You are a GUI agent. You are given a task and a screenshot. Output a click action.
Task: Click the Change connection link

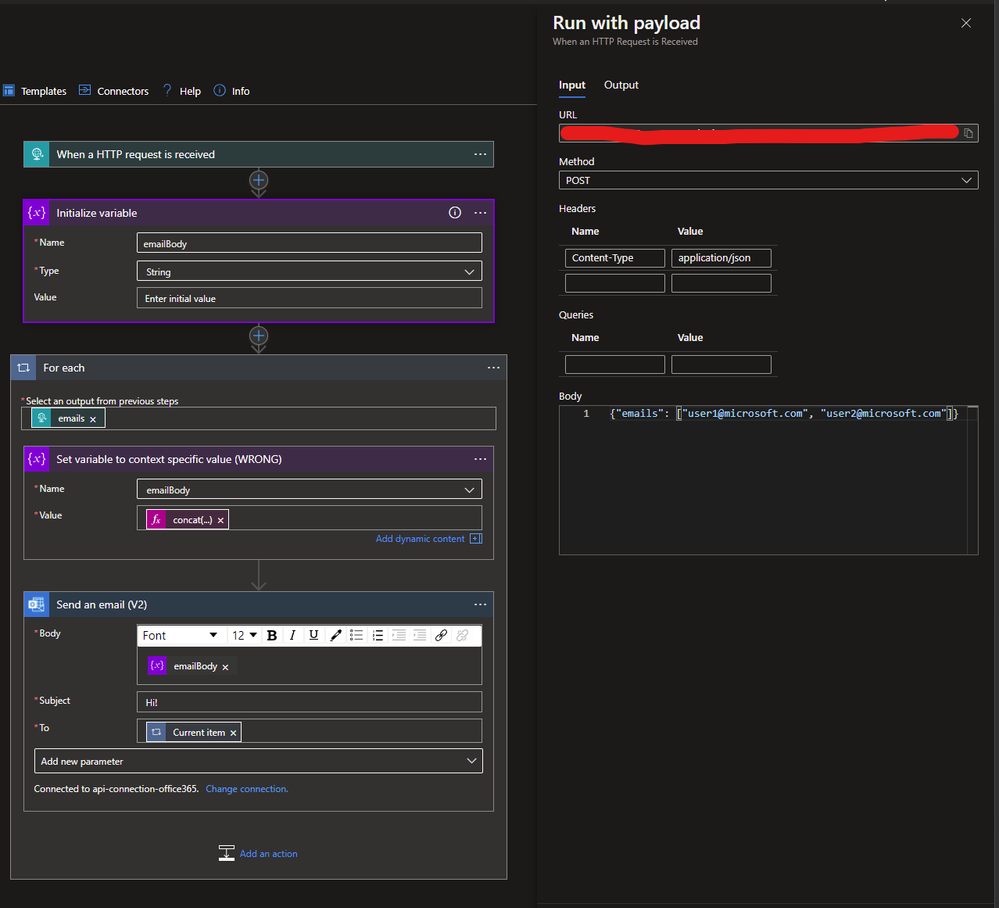(247, 789)
